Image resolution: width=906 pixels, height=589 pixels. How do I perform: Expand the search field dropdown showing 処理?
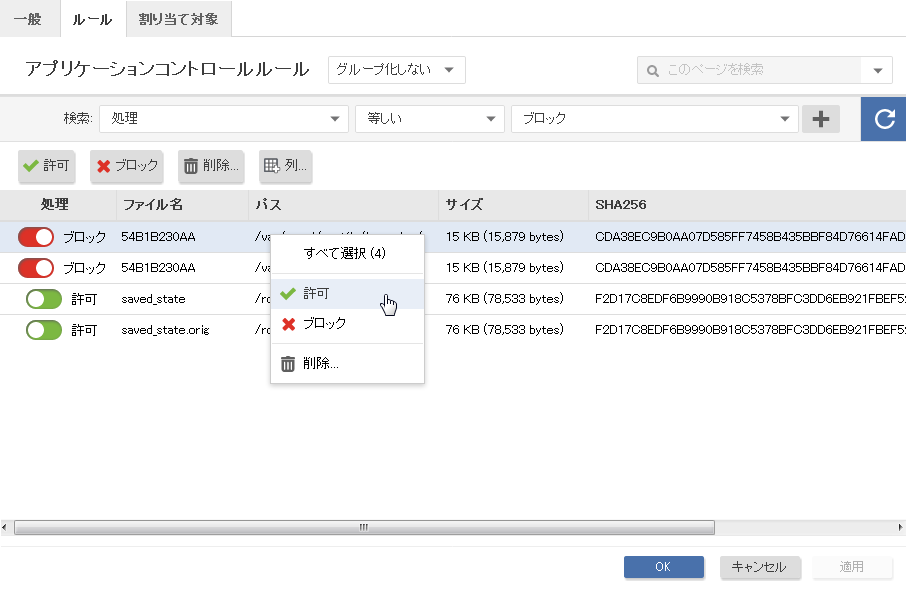coord(223,119)
